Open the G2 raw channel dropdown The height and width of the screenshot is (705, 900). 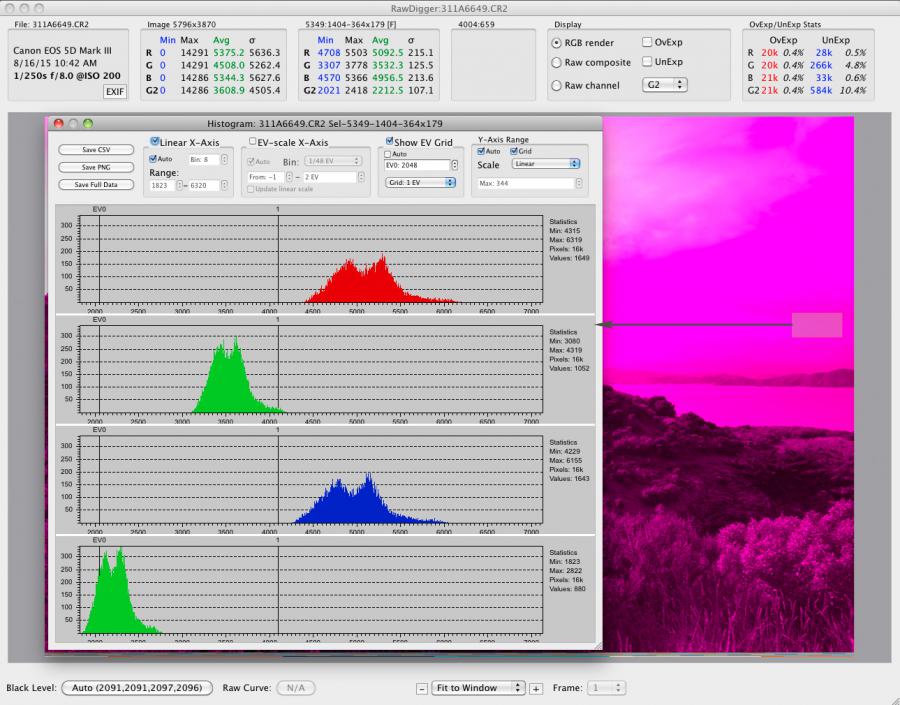click(666, 86)
